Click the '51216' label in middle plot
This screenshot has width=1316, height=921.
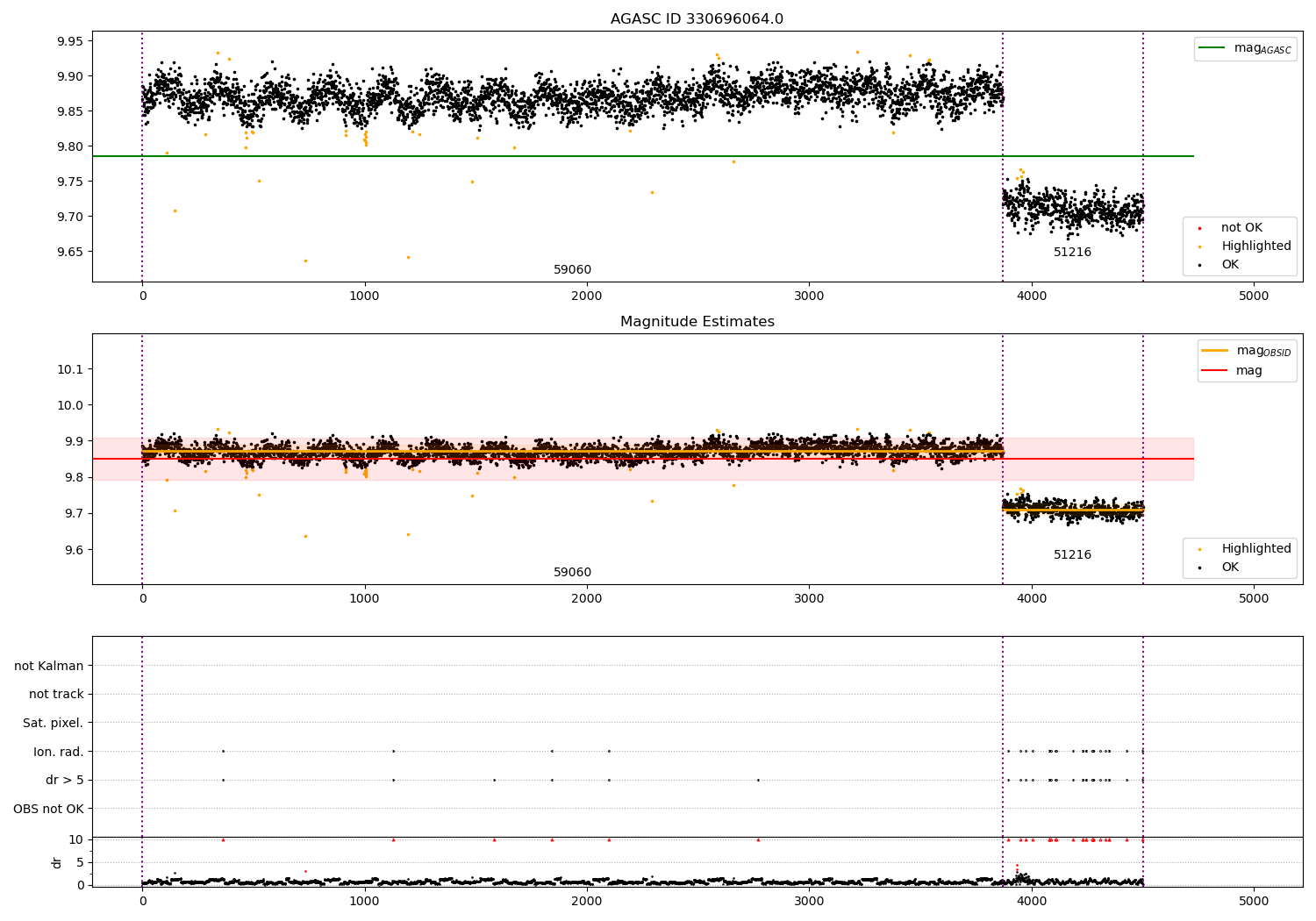click(1072, 555)
